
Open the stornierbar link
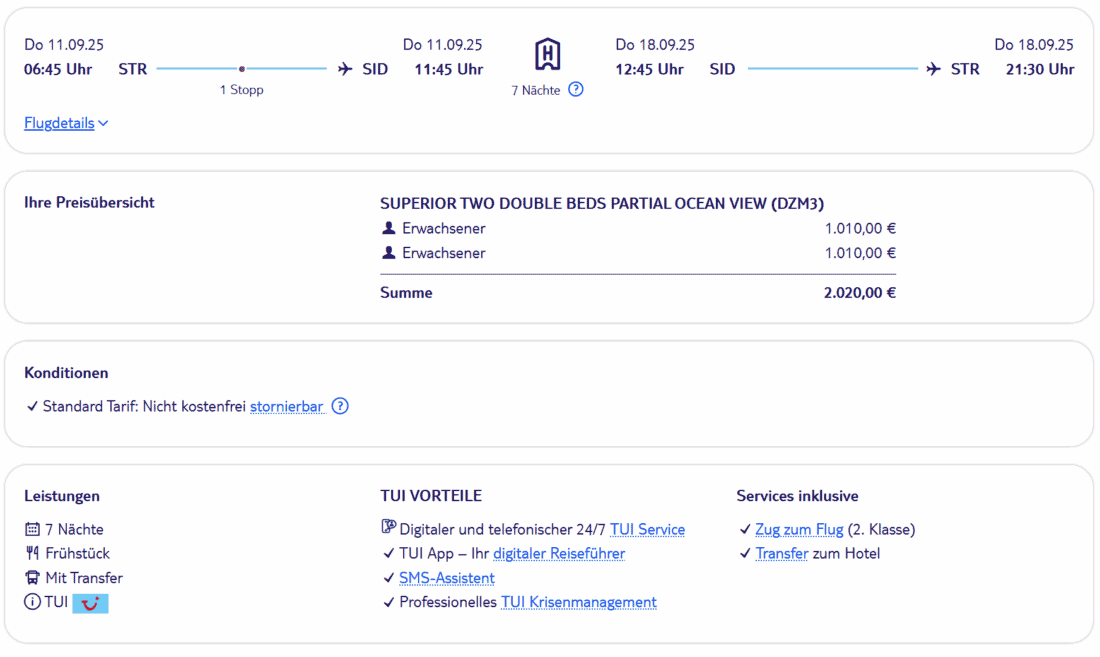click(x=286, y=407)
